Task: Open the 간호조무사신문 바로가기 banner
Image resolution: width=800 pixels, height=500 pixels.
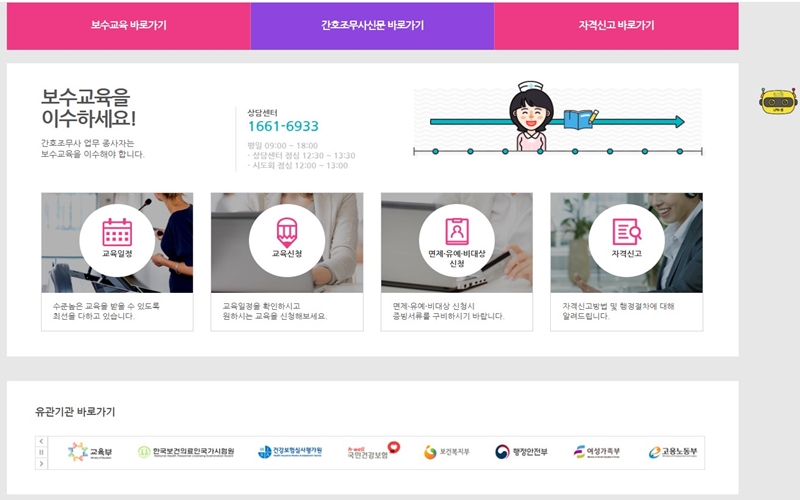Action: (372, 26)
